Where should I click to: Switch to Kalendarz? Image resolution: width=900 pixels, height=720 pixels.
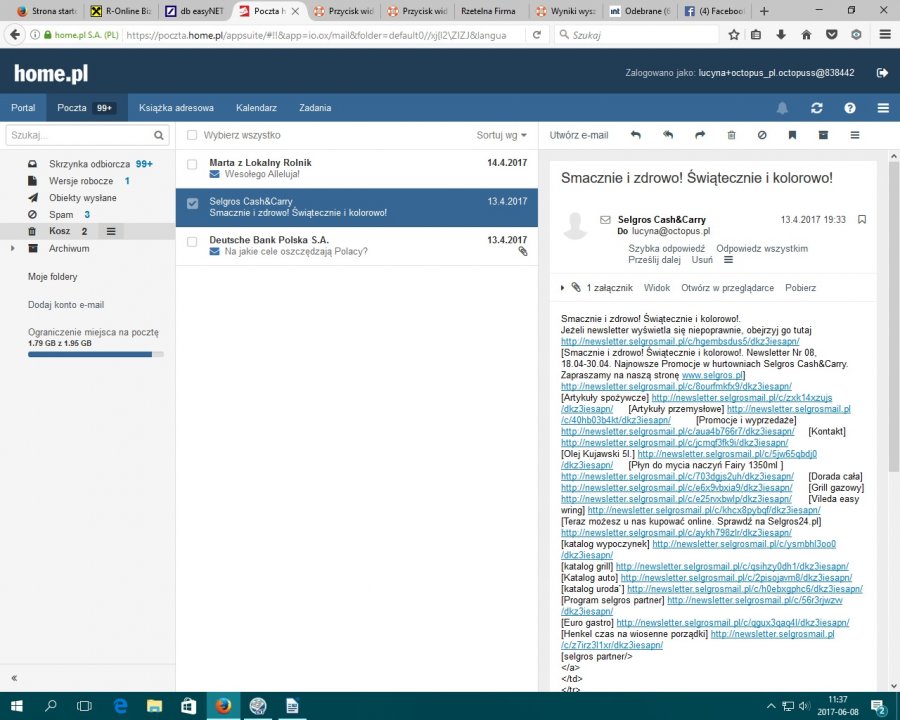(256, 108)
